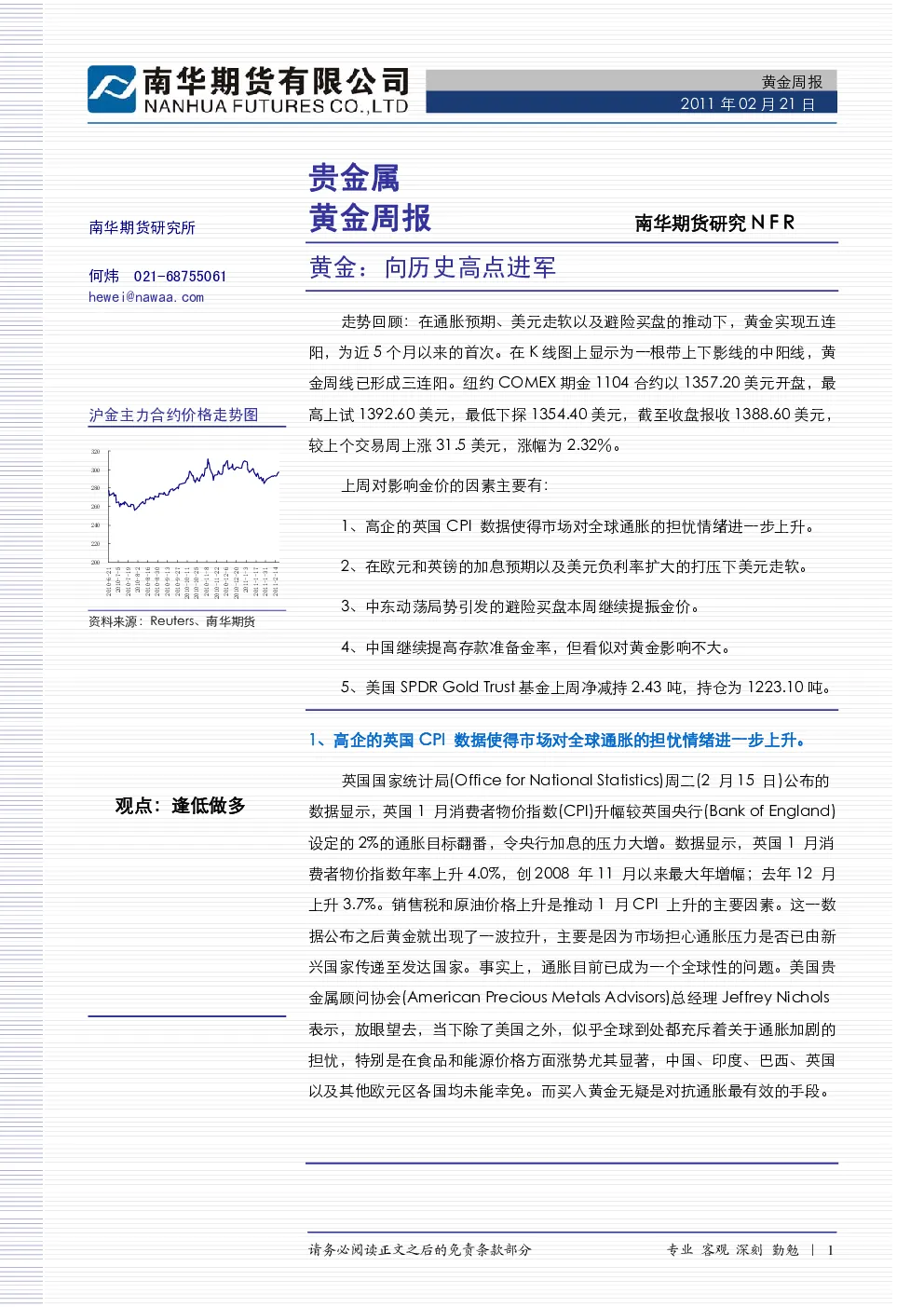Click 南华期货研究所 in the sidebar

click(x=142, y=227)
